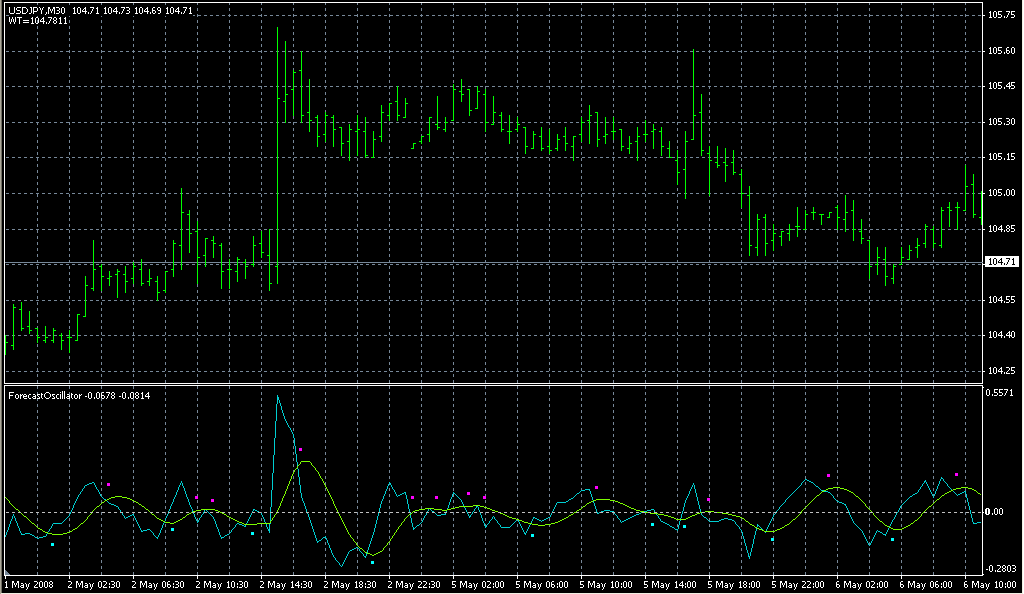Screen dimensions: 1024x594
Task: Click the 104.25 price axis label
Action: pyautogui.click(x=1000, y=370)
